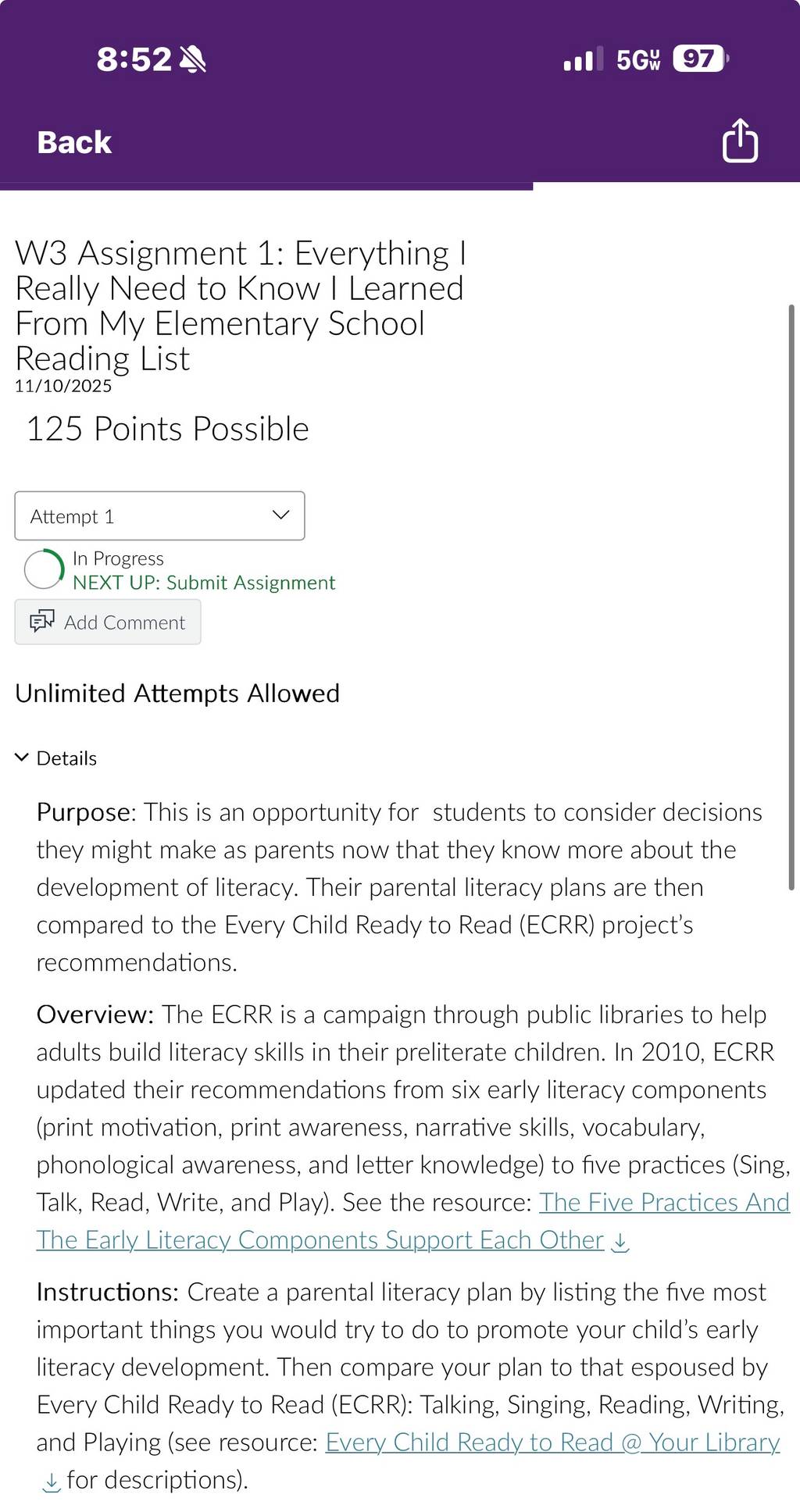Tap the assignment title heading
This screenshot has height=1512, width=800.
click(x=241, y=305)
